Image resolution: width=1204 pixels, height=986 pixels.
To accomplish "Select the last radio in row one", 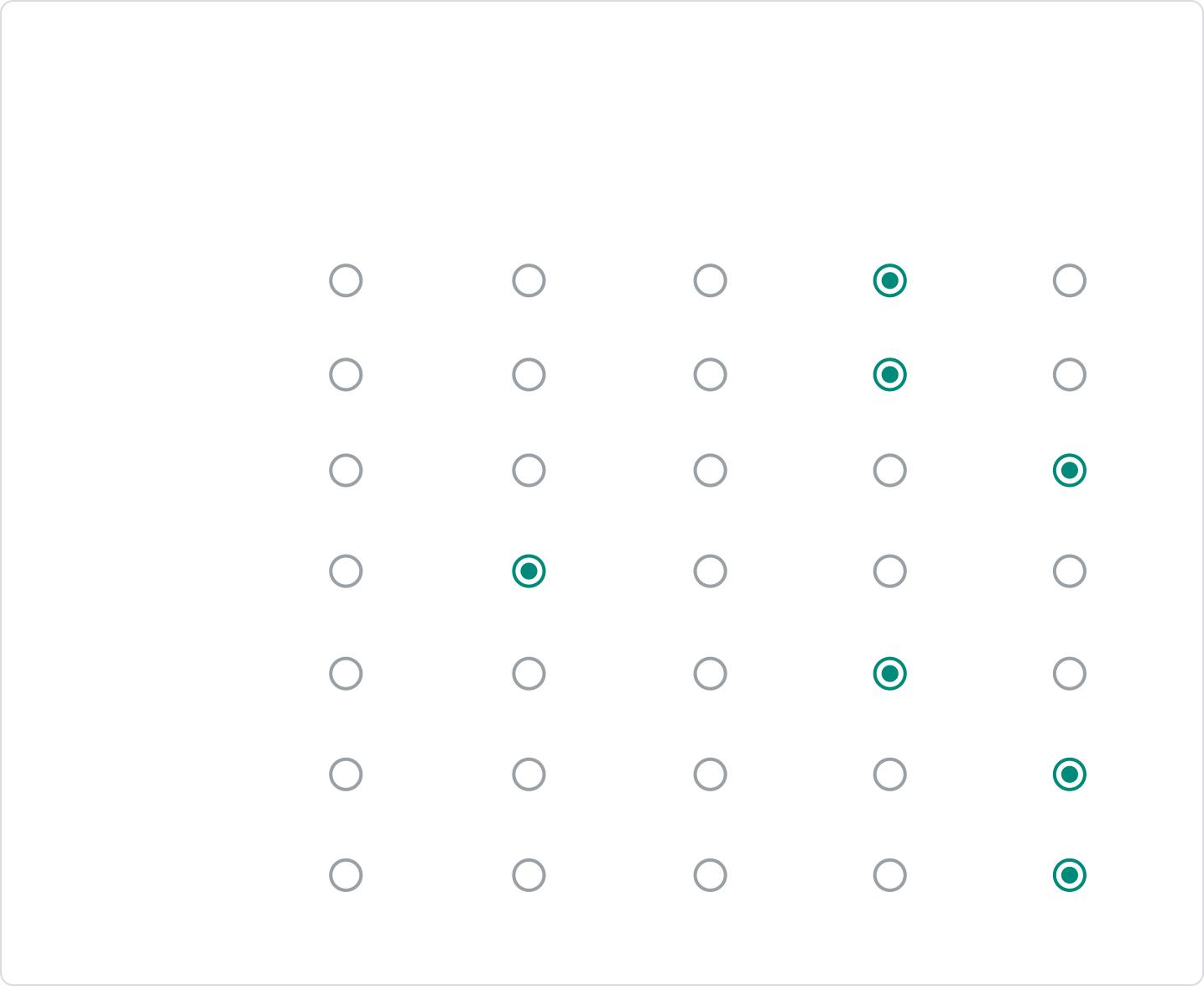I will pyautogui.click(x=1070, y=280).
